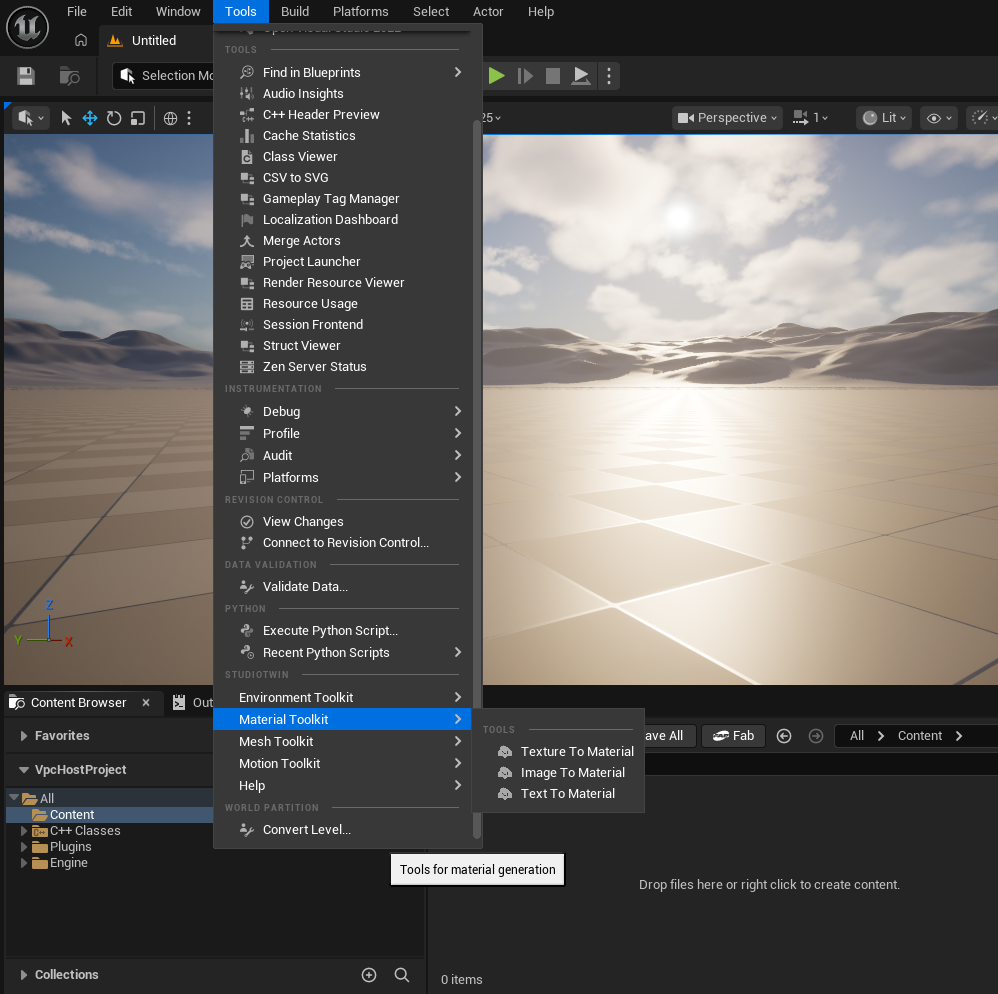Activate the Scale tool icon
The height and width of the screenshot is (994, 998).
pos(137,118)
